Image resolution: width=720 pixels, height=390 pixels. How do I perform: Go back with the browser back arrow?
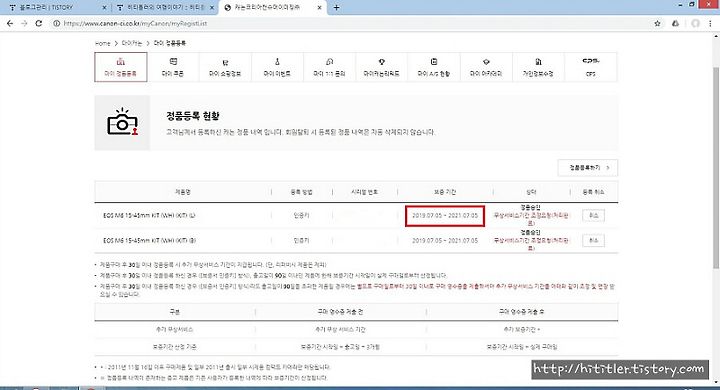[10, 23]
